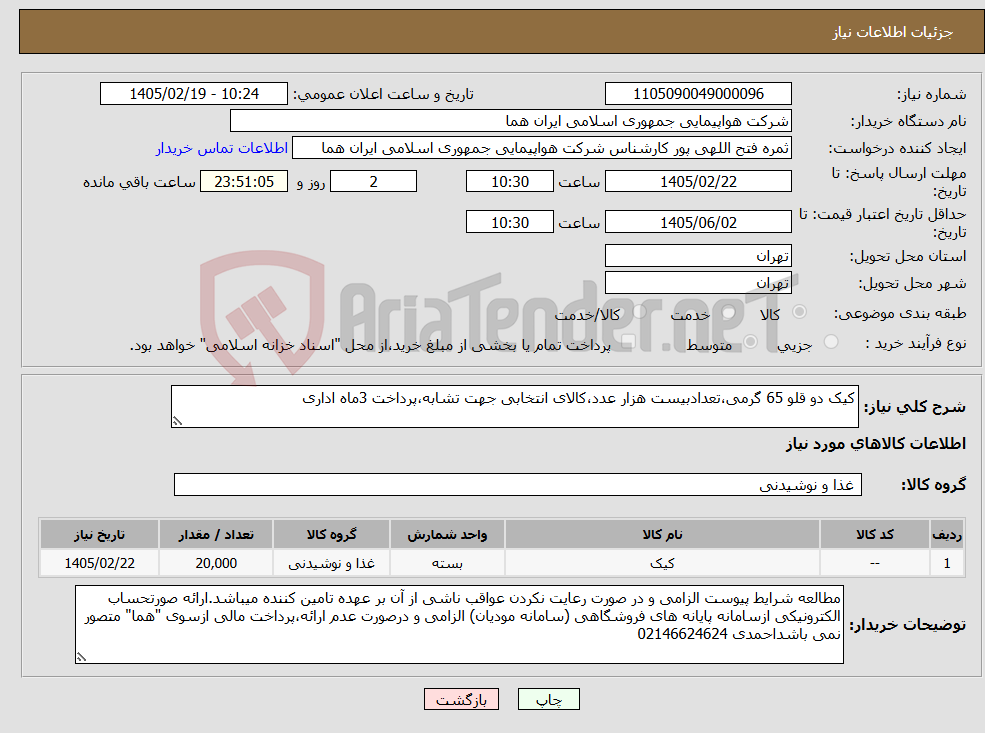
Task: Click the تعداد / مقدار column header
Action: pyautogui.click(x=215, y=535)
